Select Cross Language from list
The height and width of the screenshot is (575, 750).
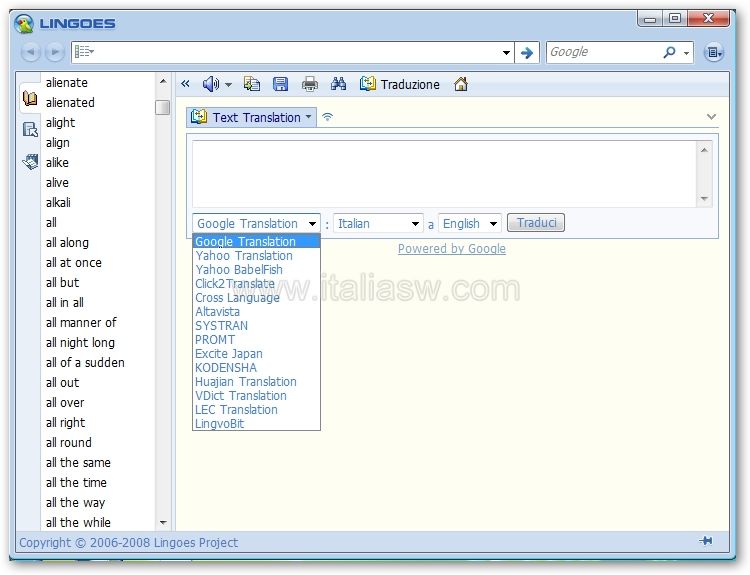pos(256,298)
